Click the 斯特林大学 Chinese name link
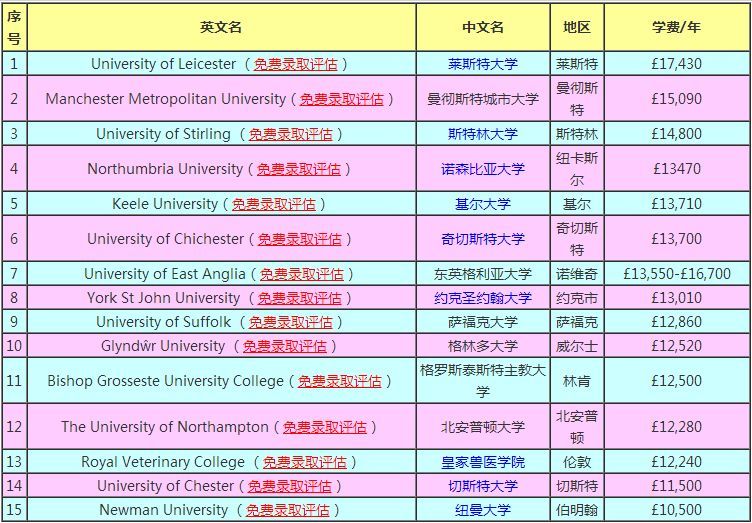Screen dimensions: 752x523 483,134
